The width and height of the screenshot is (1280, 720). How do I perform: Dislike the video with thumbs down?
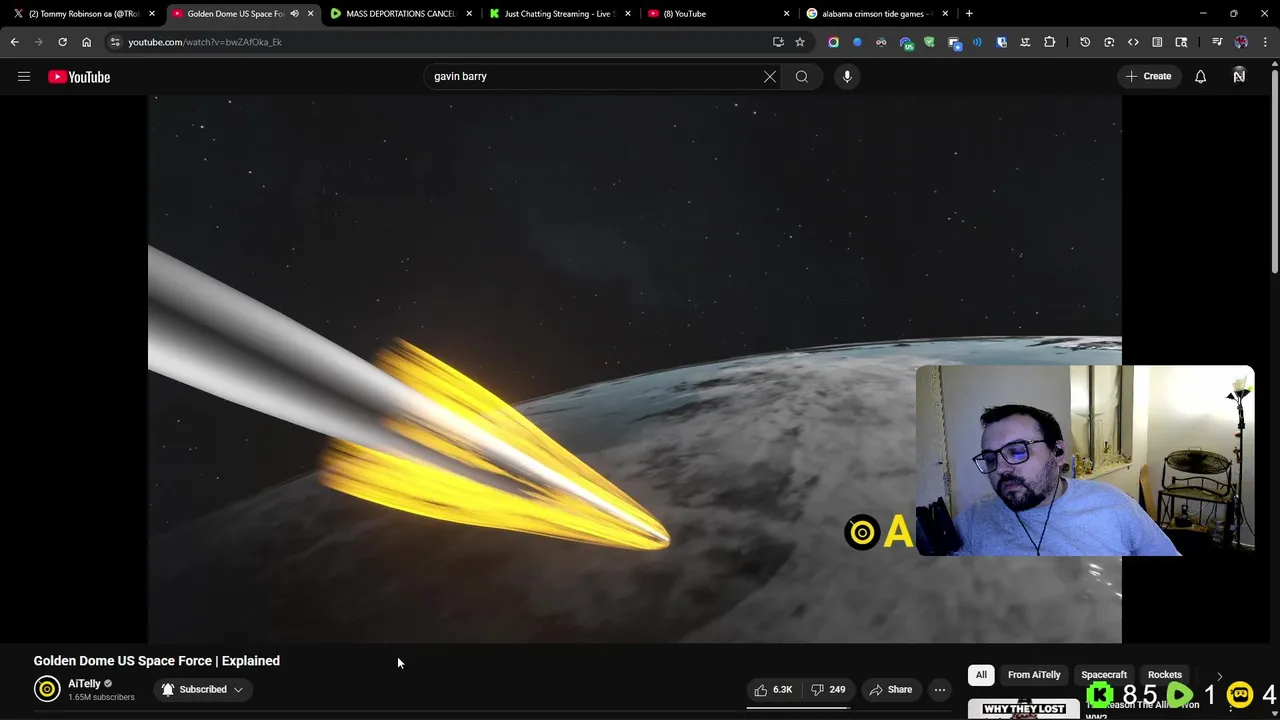tap(828, 689)
